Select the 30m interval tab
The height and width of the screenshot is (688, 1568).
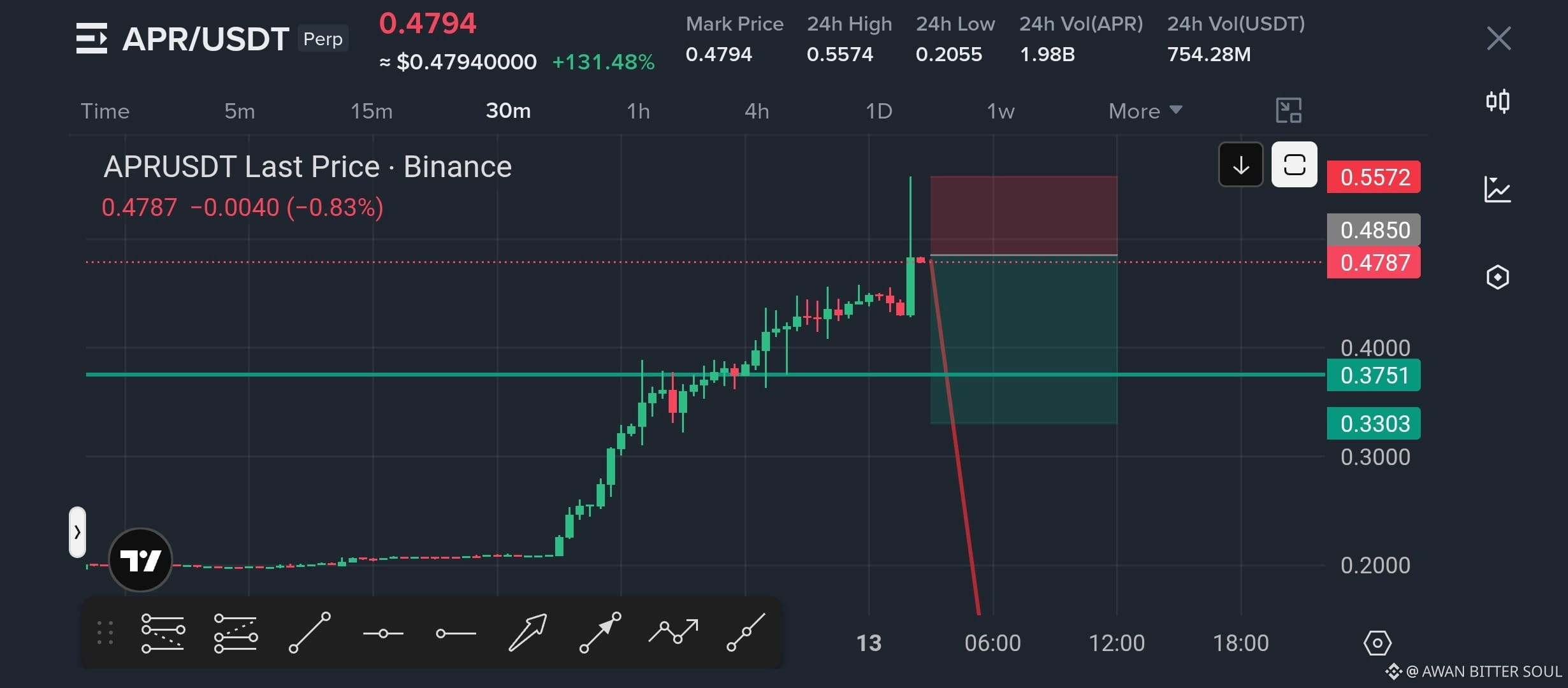pos(508,111)
